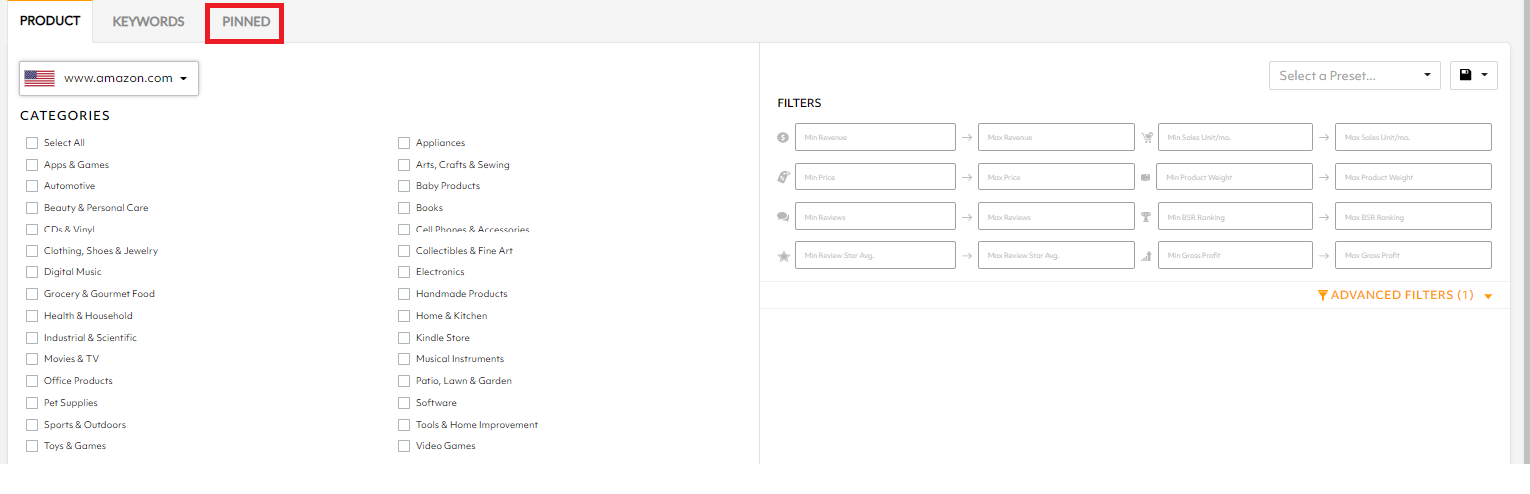
Task: Focus the Min Review Star Avg. field
Action: pyautogui.click(x=875, y=256)
